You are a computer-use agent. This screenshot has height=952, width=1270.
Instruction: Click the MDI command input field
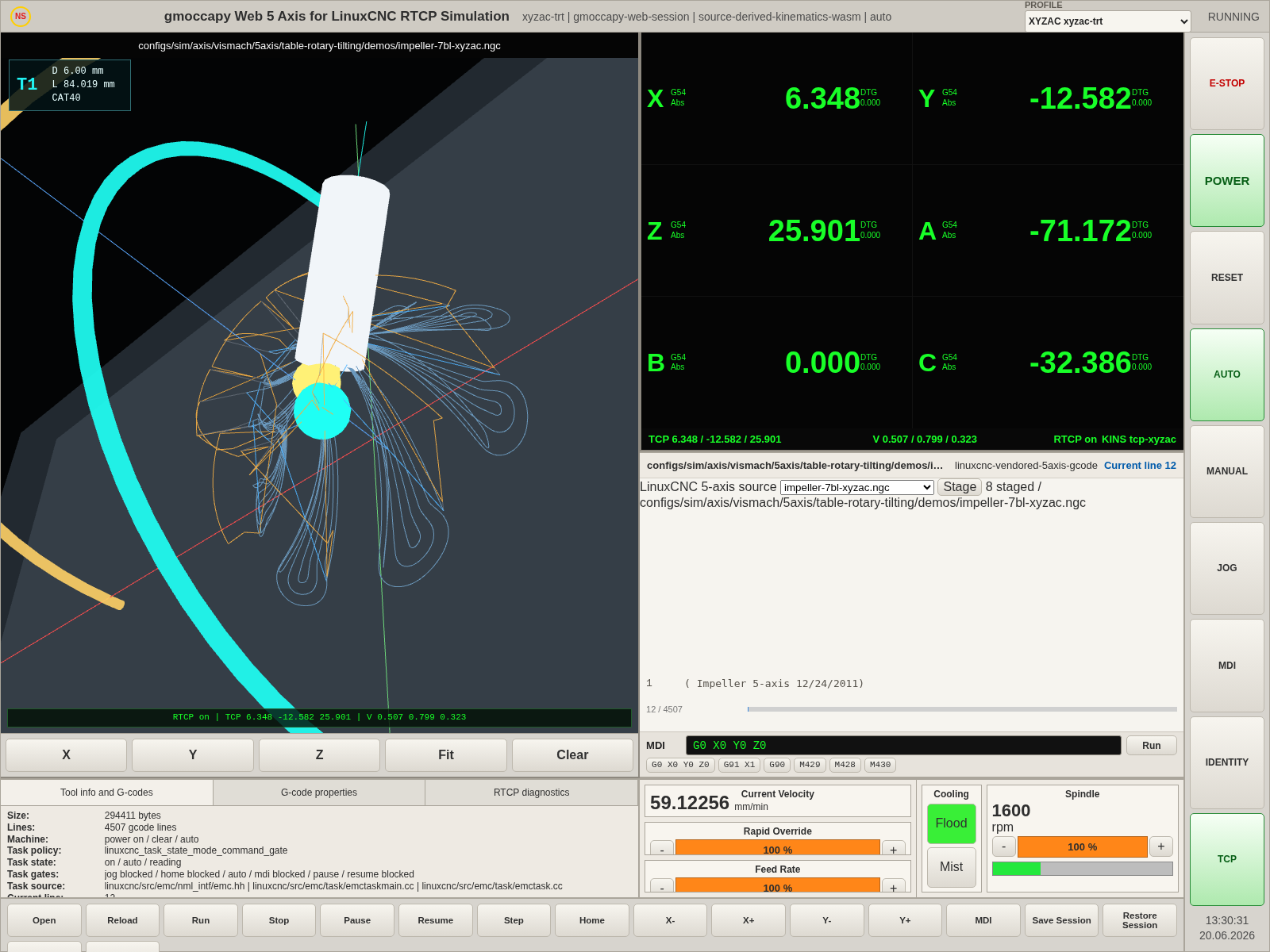tap(903, 746)
